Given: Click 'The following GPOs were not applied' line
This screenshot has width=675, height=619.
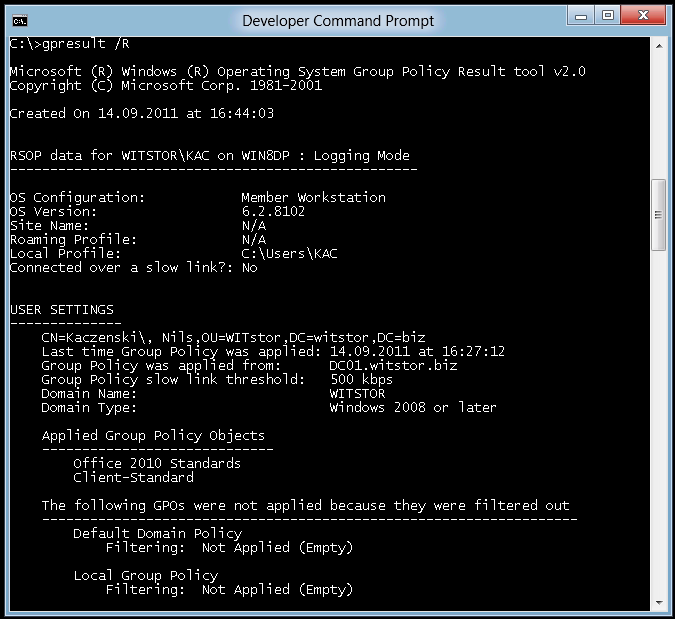Looking at the screenshot, I should click(305, 505).
